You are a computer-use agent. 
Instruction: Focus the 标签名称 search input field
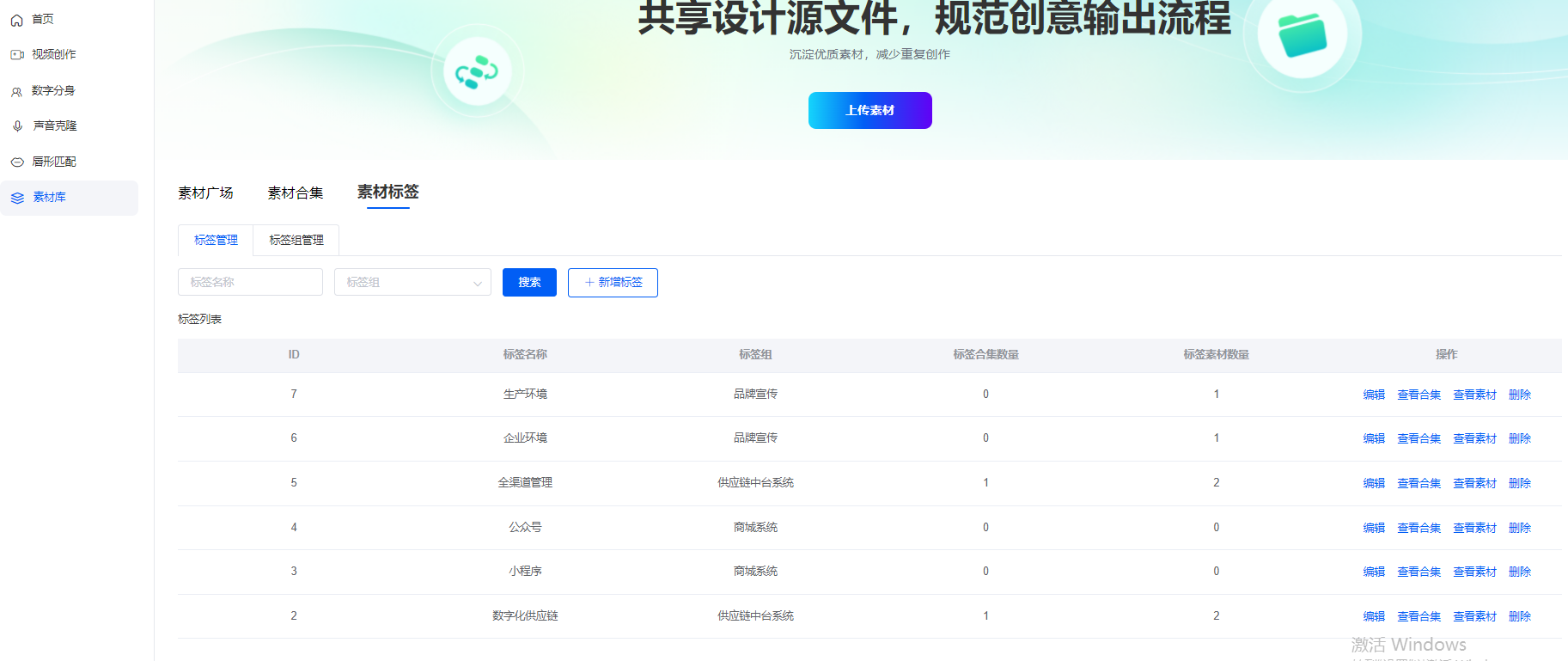250,282
